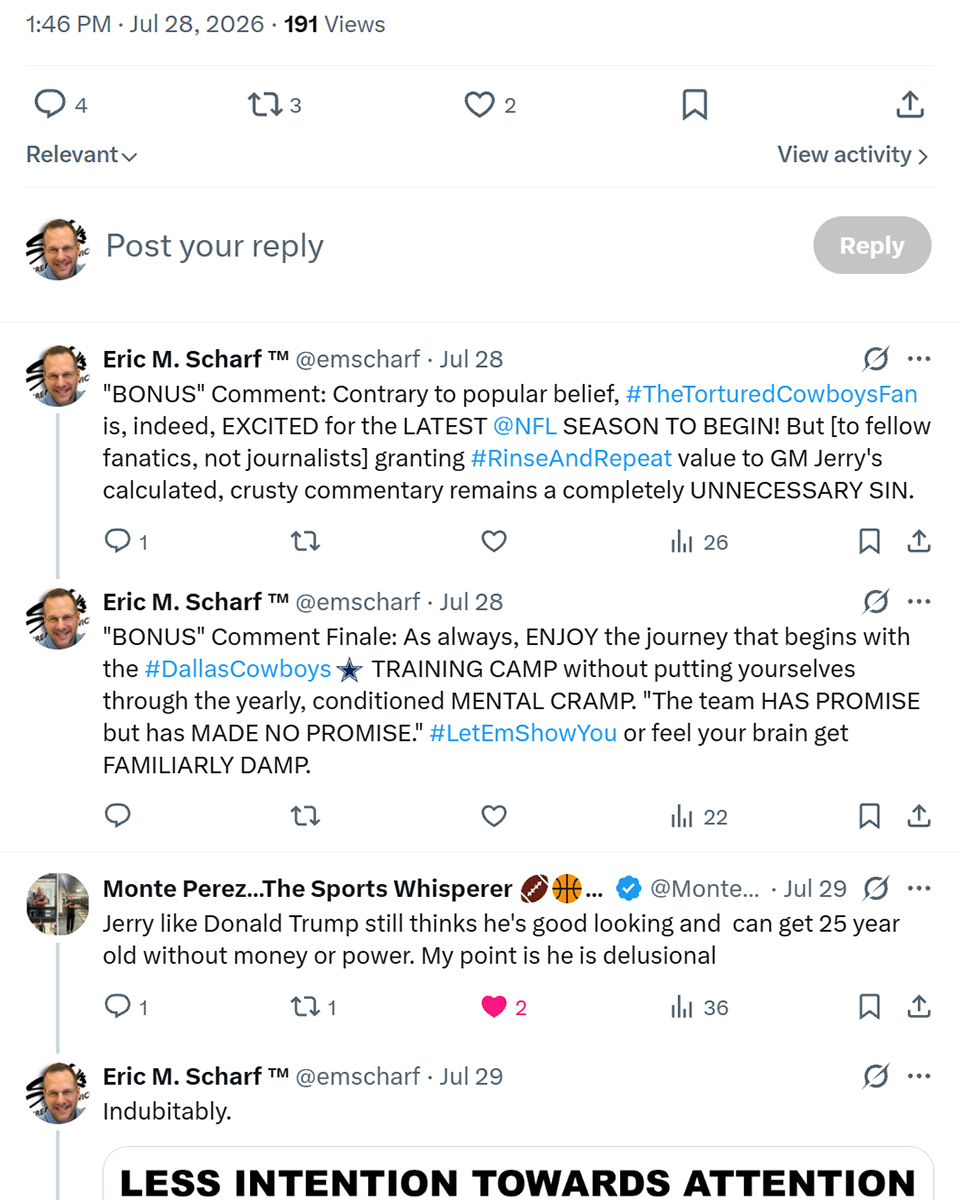The height and width of the screenshot is (1200, 960).
Task: Open View activity link
Action: 853,155
